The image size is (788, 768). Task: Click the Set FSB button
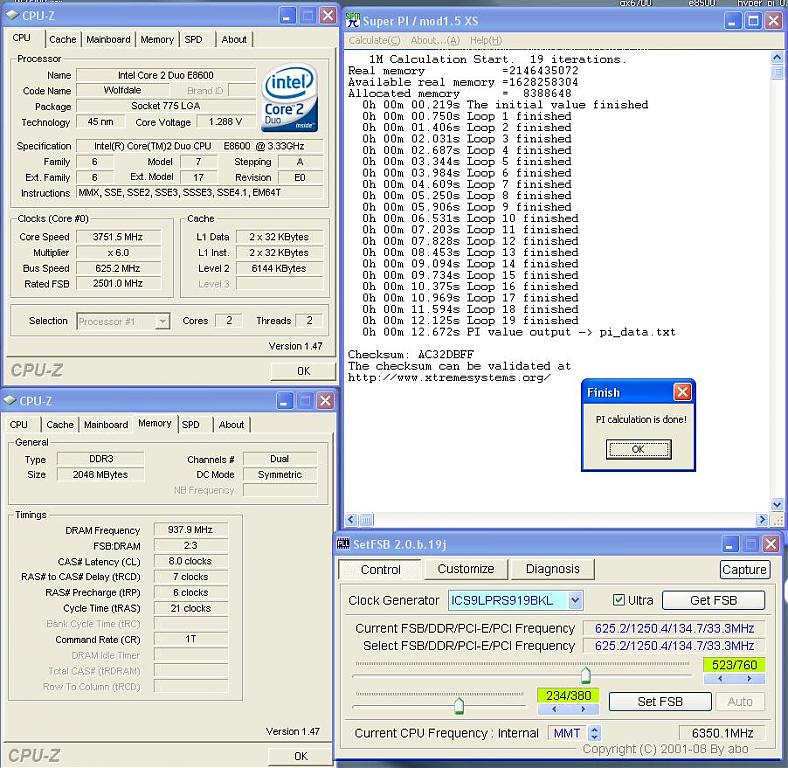[x=660, y=701]
